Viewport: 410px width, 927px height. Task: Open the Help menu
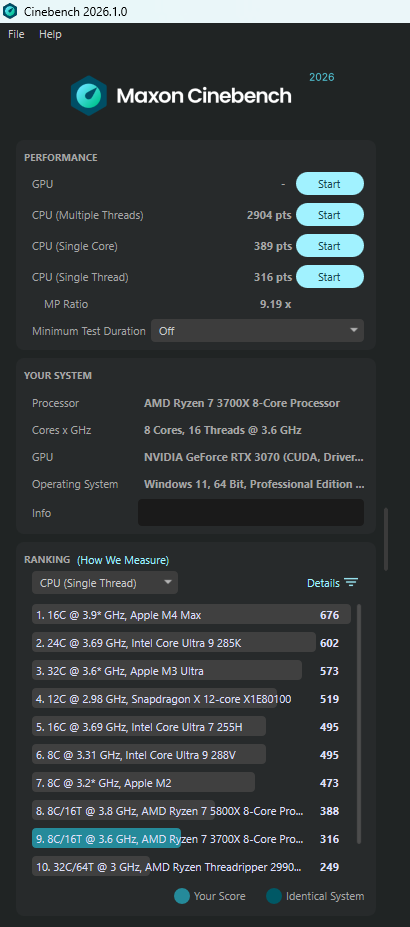pos(50,34)
